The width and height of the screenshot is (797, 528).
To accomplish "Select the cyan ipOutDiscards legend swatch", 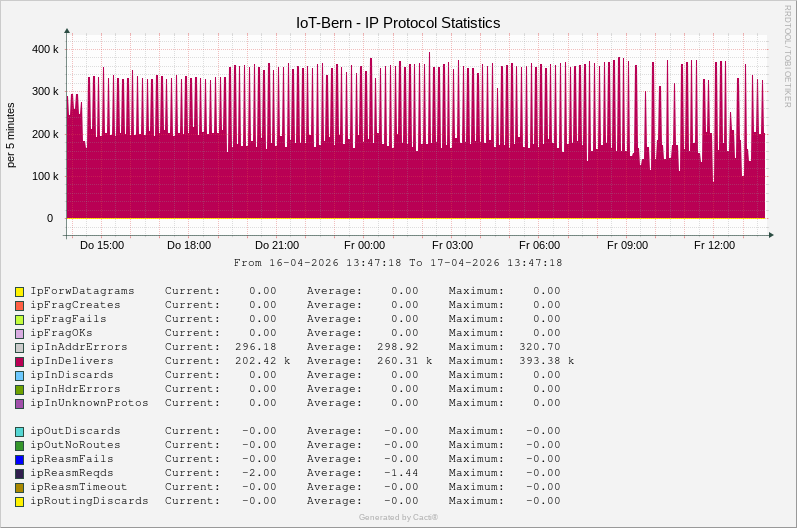I will pyautogui.click(x=19, y=431).
